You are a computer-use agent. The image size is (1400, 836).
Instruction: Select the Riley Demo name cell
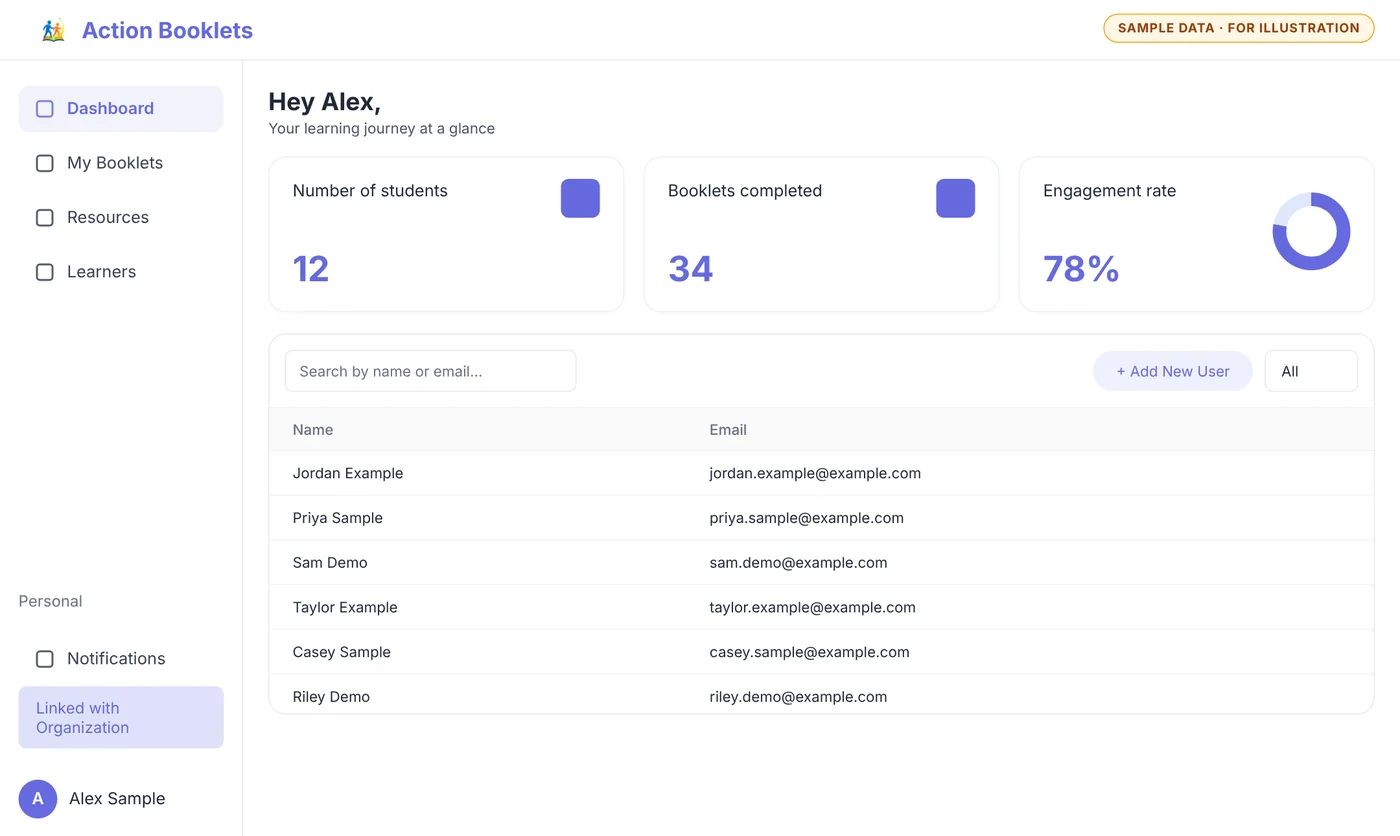pyautogui.click(x=331, y=697)
